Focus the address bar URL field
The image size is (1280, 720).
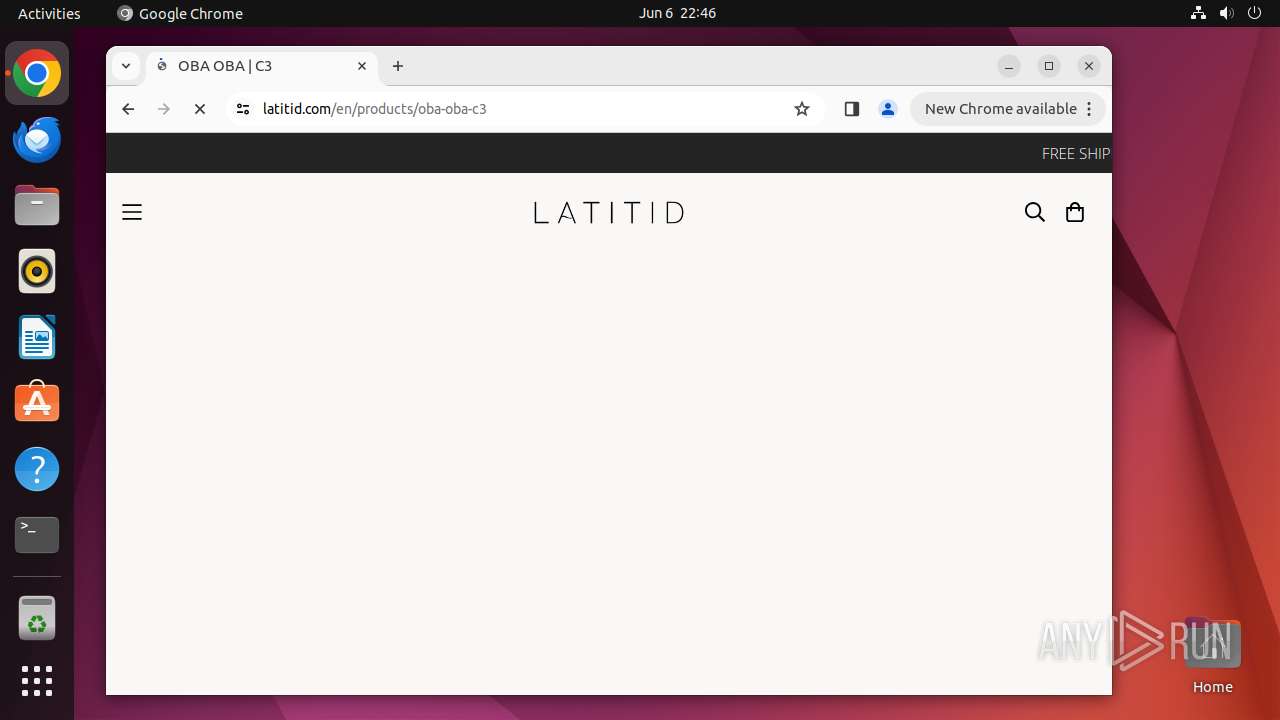(x=520, y=109)
